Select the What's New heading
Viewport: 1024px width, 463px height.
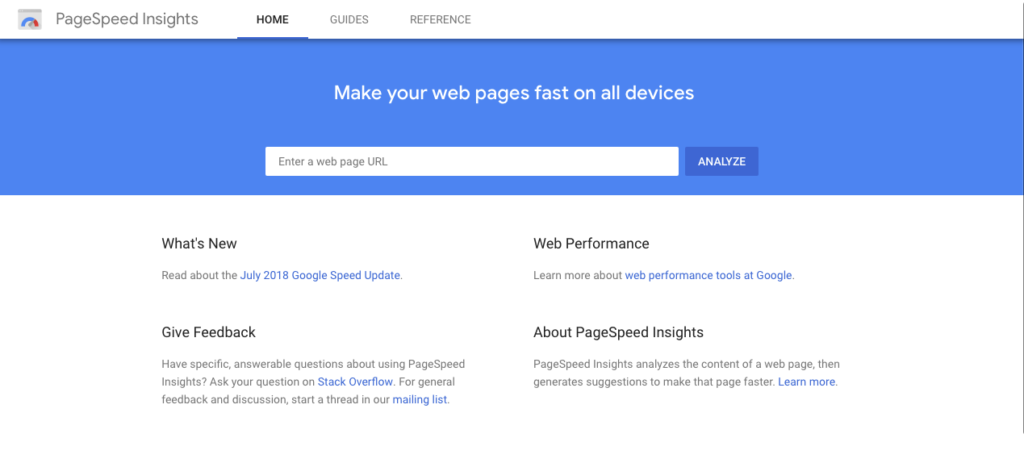pyautogui.click(x=199, y=244)
